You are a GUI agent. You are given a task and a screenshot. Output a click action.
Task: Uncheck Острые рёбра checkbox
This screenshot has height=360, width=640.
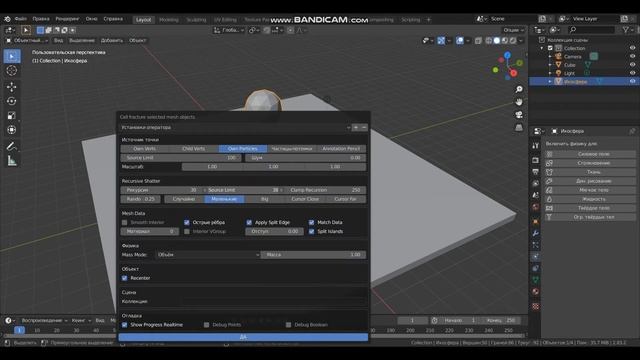pyautogui.click(x=187, y=222)
